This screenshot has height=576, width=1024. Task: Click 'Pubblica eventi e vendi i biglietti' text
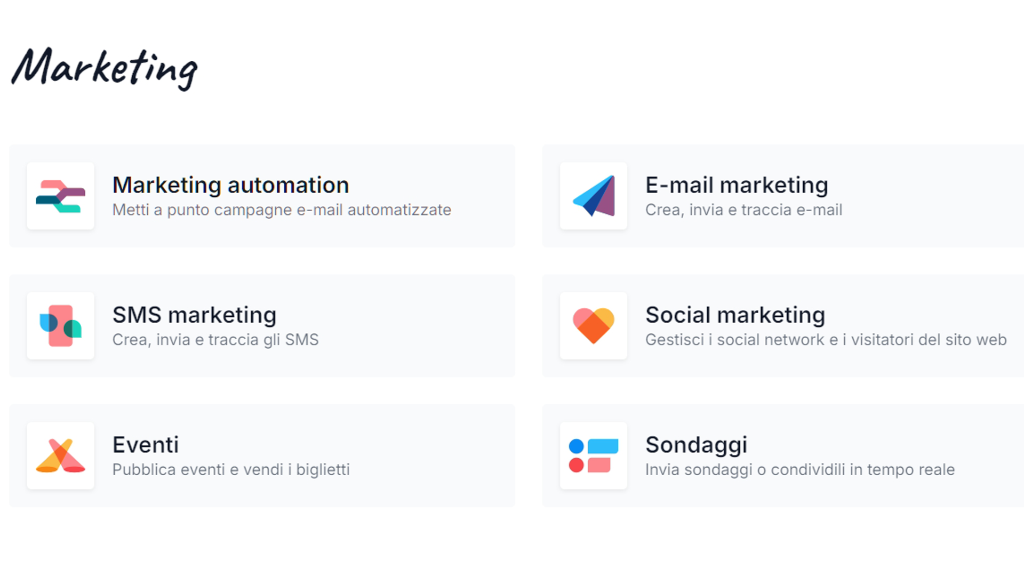[x=231, y=470]
